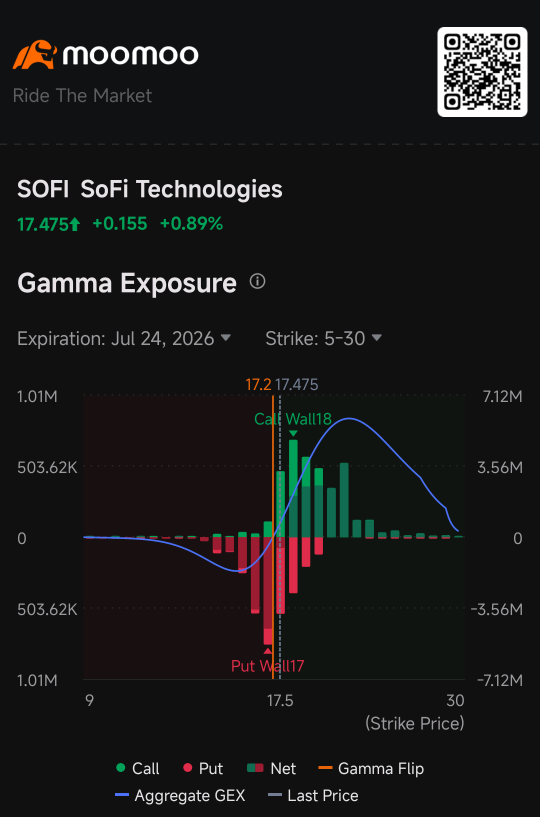Click the +0.155 price change value
The image size is (540, 817).
120,224
